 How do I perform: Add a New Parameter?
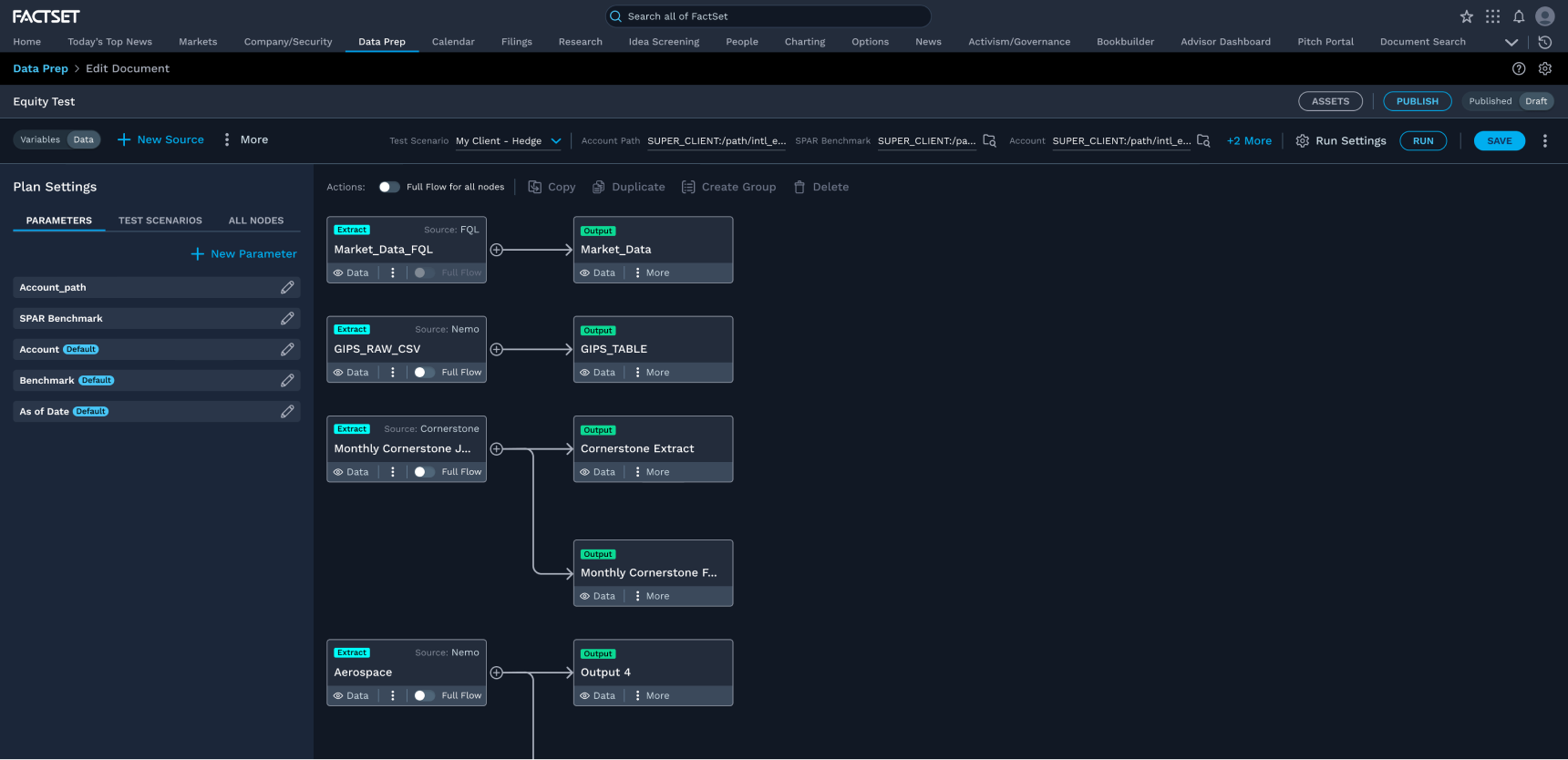244,253
